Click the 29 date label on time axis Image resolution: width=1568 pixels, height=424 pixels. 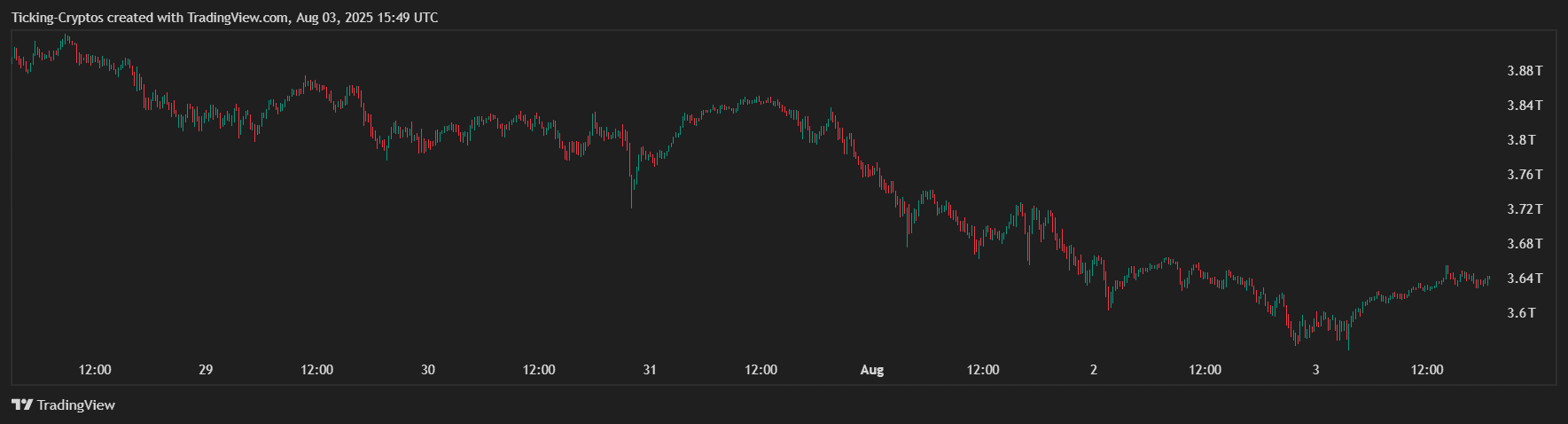click(x=206, y=370)
